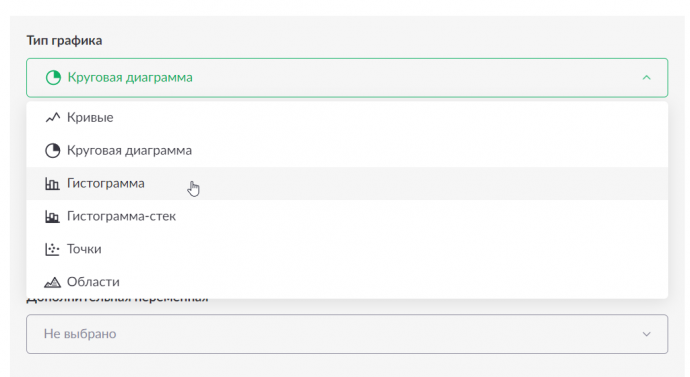Click the Тип графика label
This screenshot has height=377, width=690.
64,40
